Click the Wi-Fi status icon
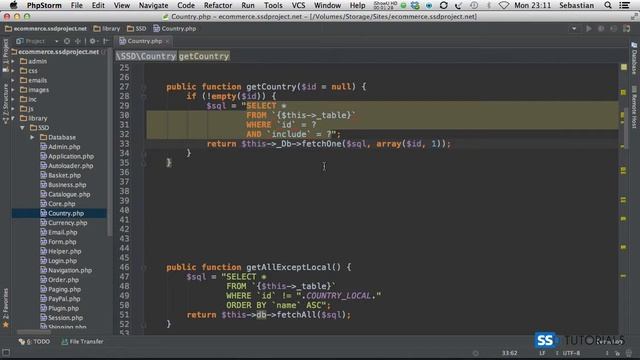640x360 pixels. point(504,5)
